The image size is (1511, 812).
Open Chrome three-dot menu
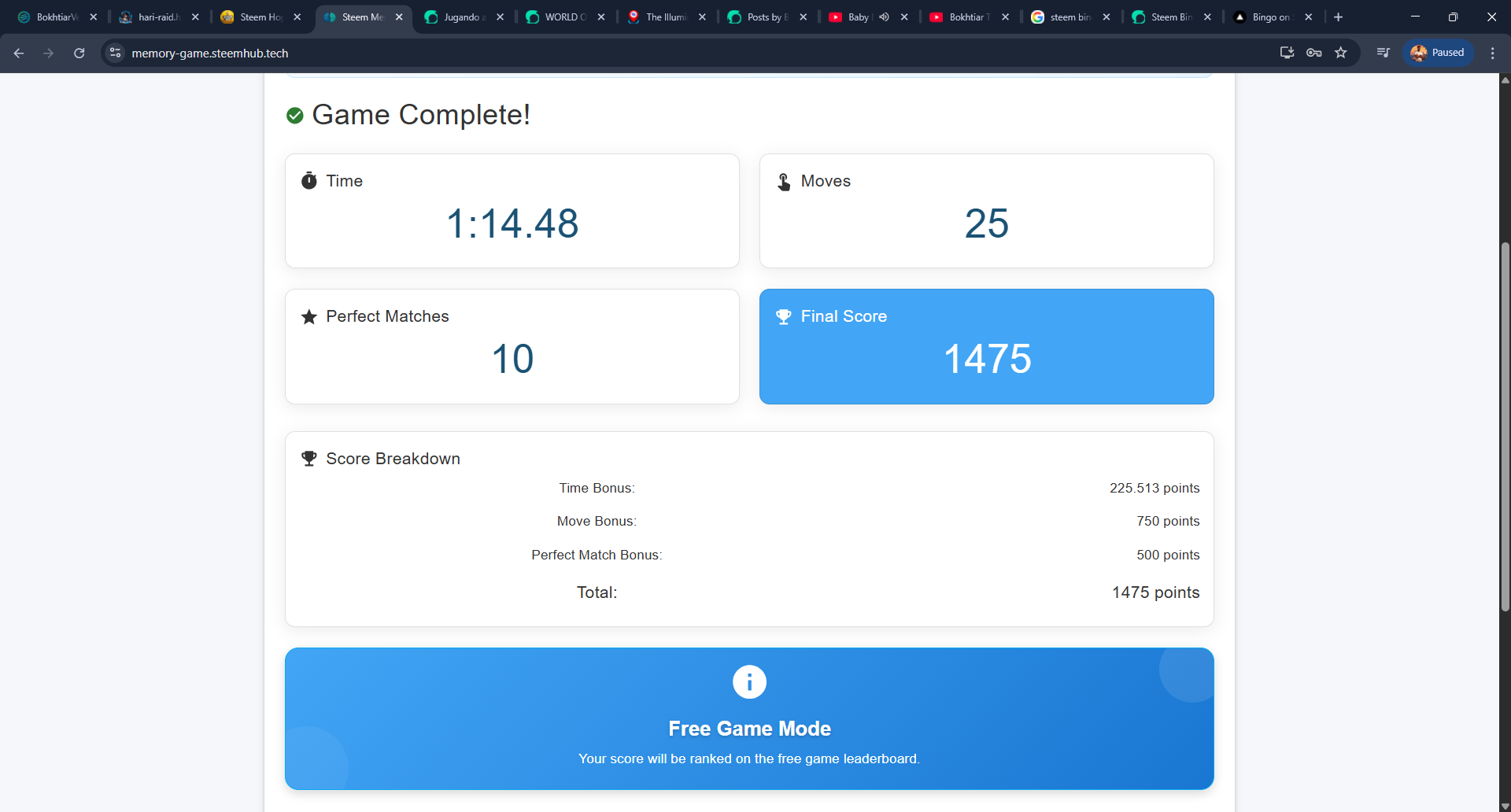[1492, 53]
